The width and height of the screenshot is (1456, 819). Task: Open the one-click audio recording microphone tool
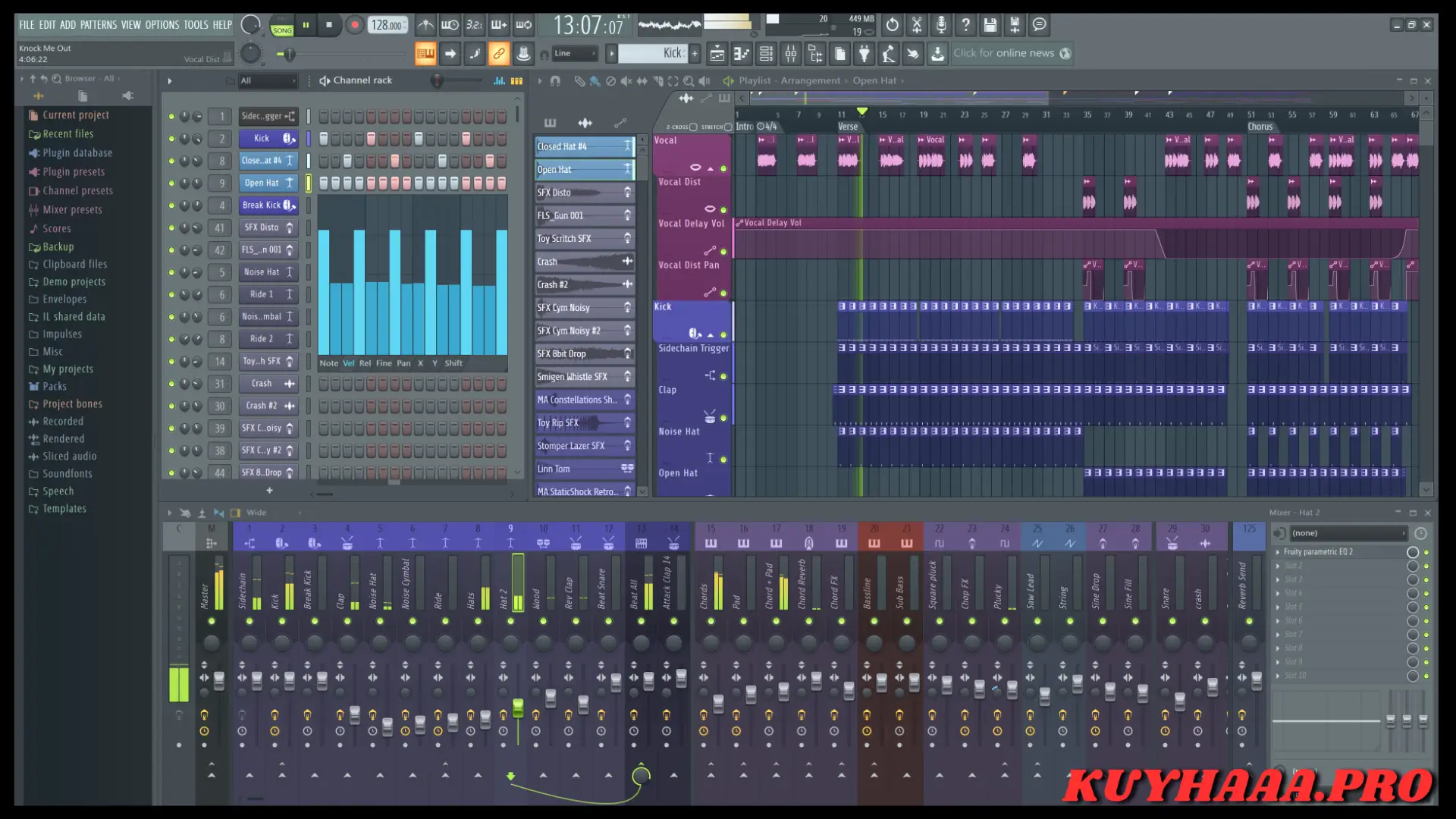click(940, 24)
